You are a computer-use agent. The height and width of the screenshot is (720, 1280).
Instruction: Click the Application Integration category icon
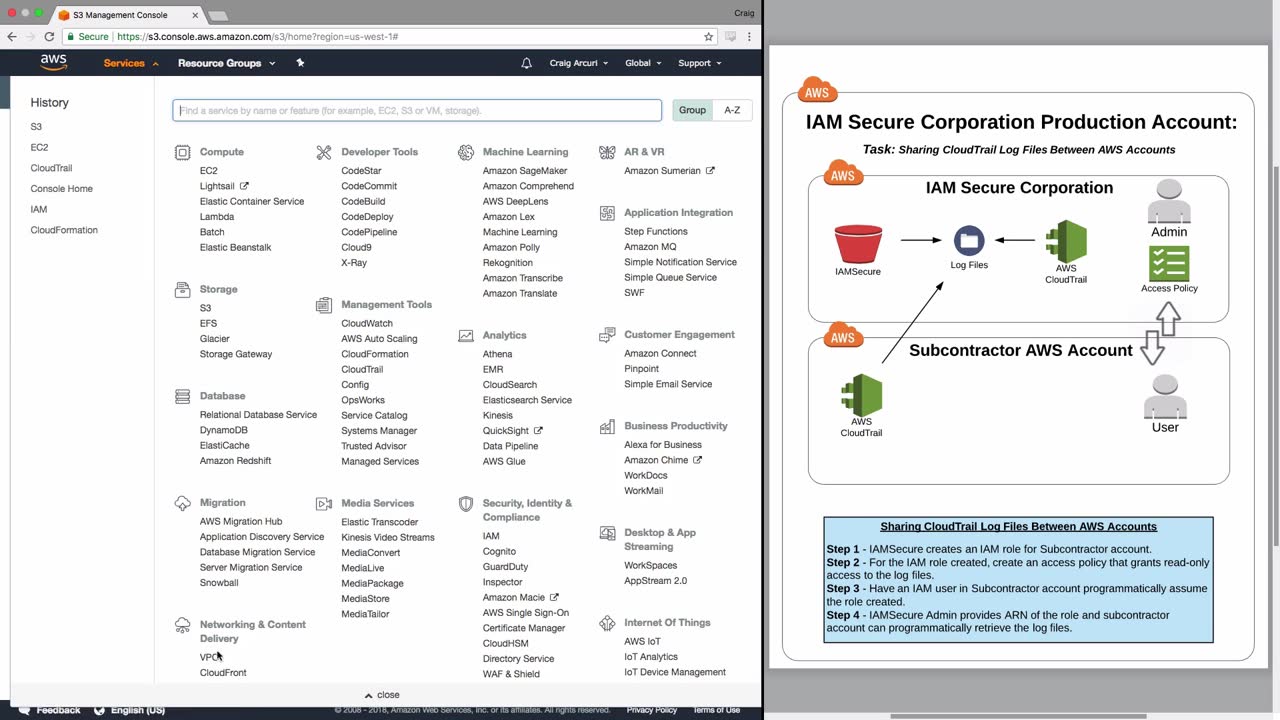[607, 213]
